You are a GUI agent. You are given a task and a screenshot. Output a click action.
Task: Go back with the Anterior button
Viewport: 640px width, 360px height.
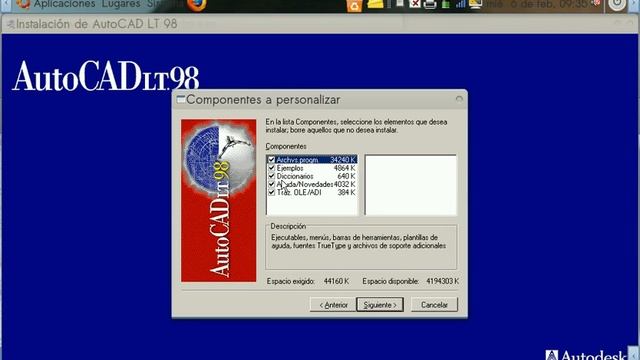[333, 304]
